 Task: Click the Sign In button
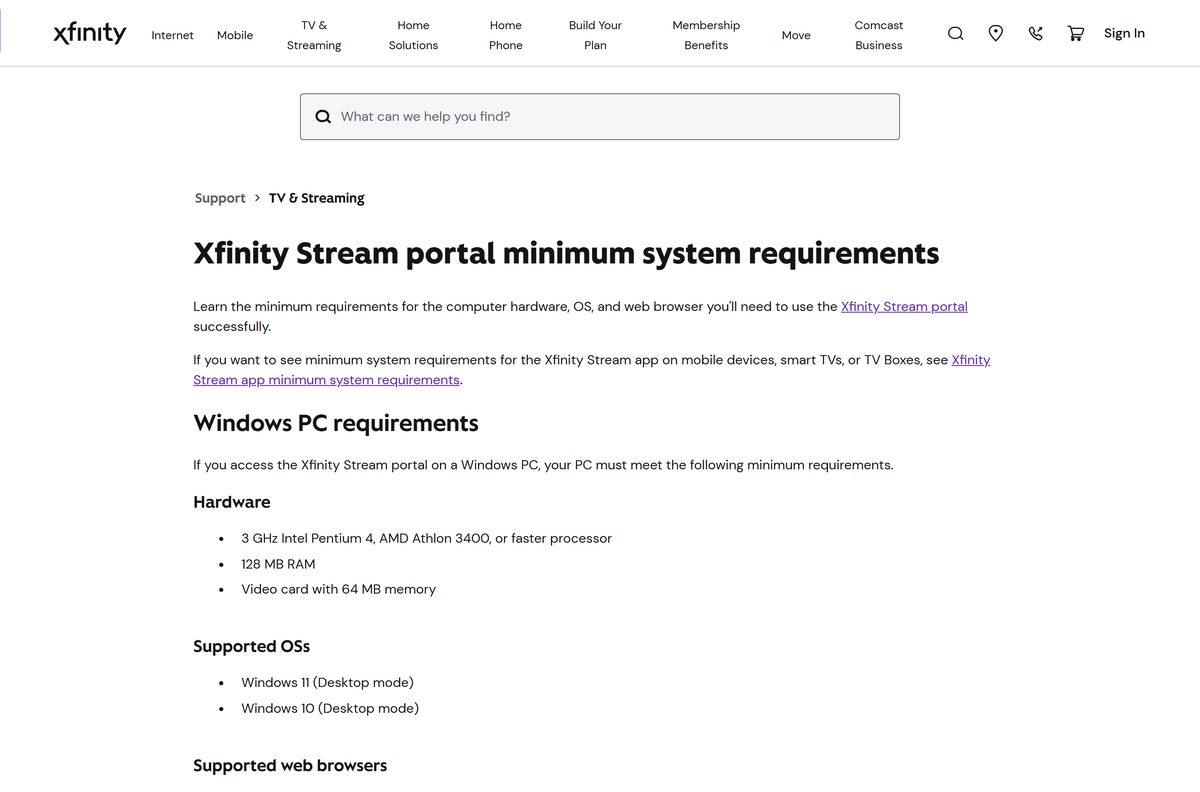(x=1124, y=33)
